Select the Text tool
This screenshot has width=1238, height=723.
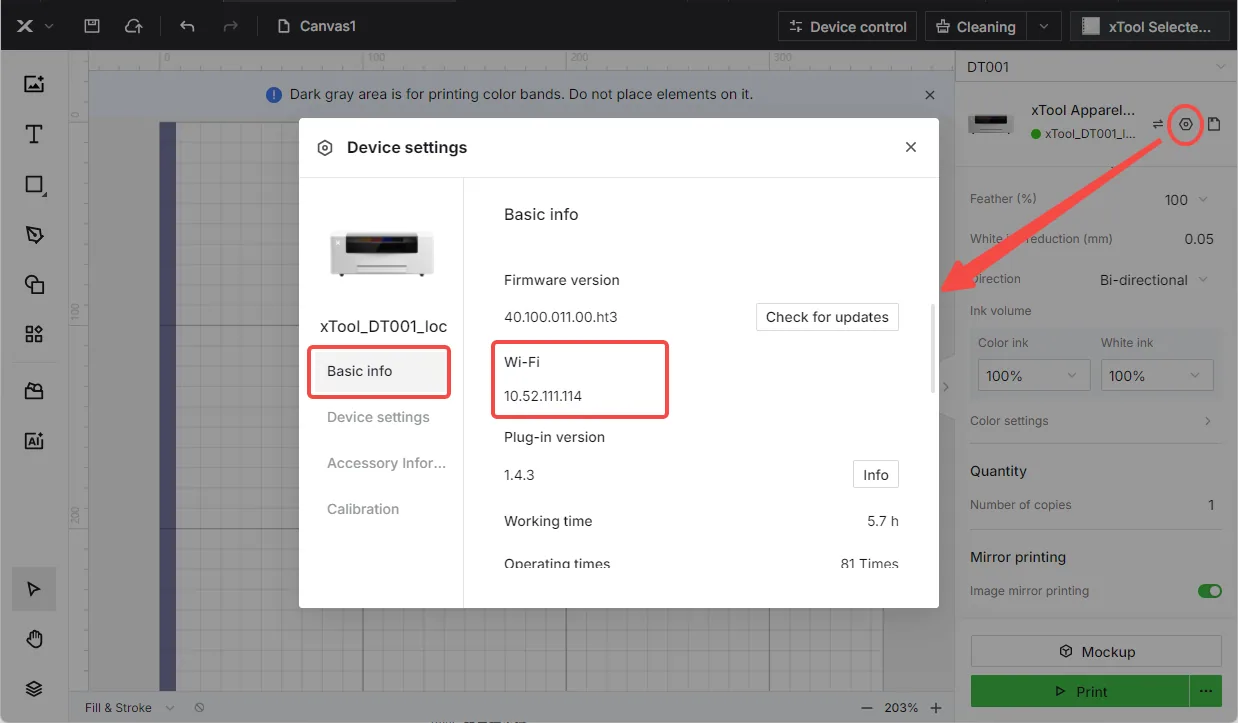click(x=34, y=134)
